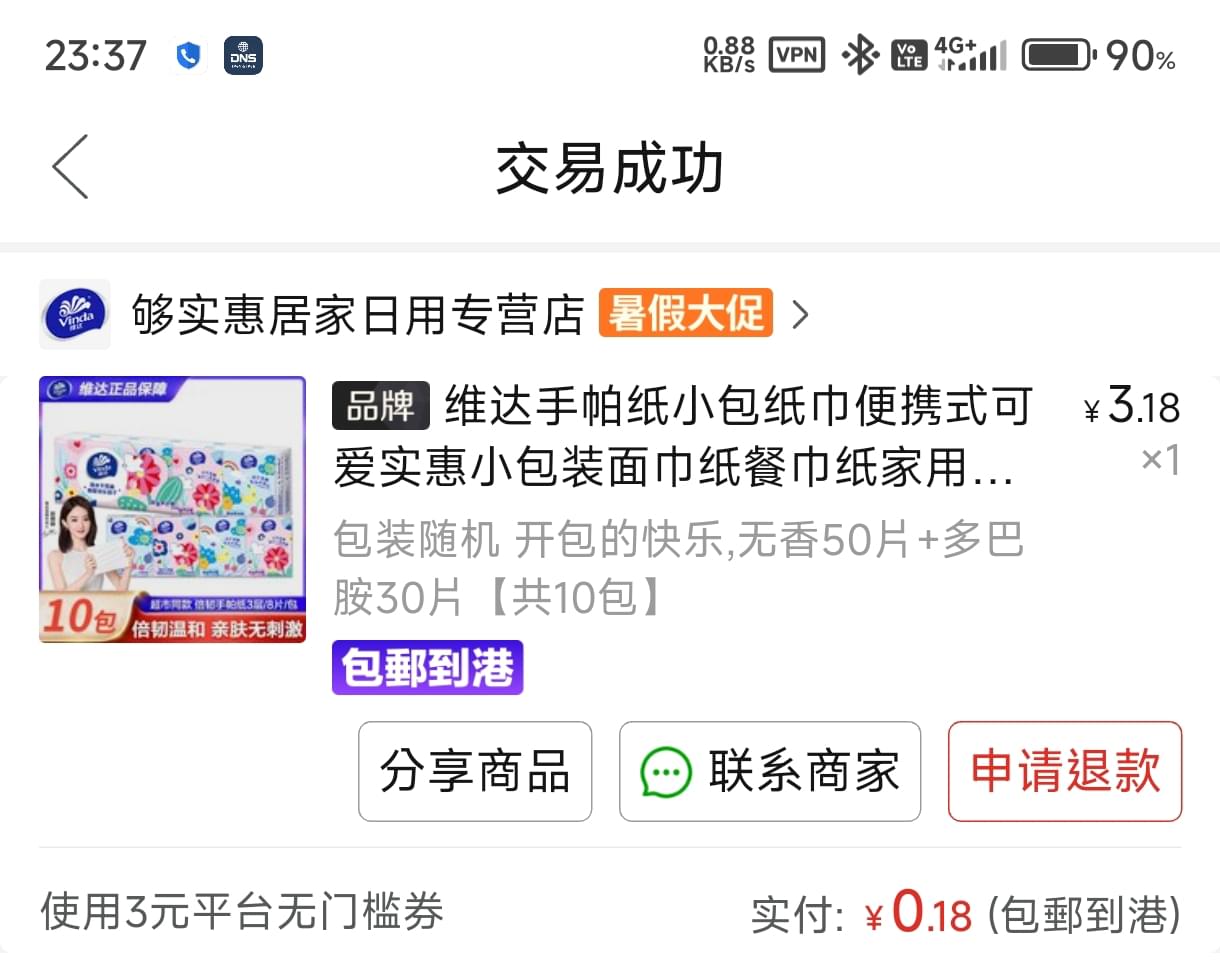The image size is (1220, 969).
Task: Tap the 使用3元平台无门槛券 coupon text
Action: tap(242, 912)
